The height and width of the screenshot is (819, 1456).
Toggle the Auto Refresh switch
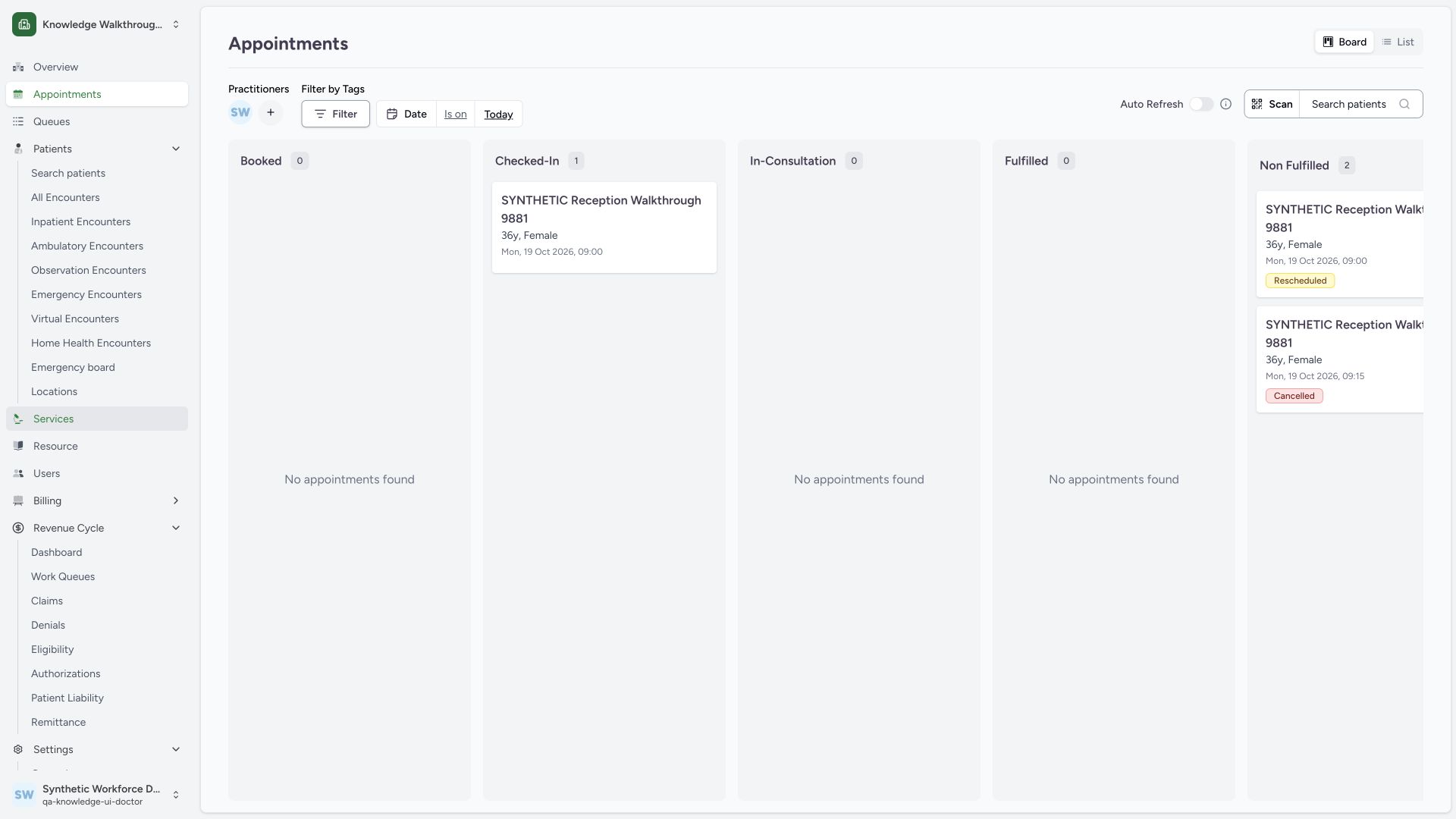click(1201, 104)
